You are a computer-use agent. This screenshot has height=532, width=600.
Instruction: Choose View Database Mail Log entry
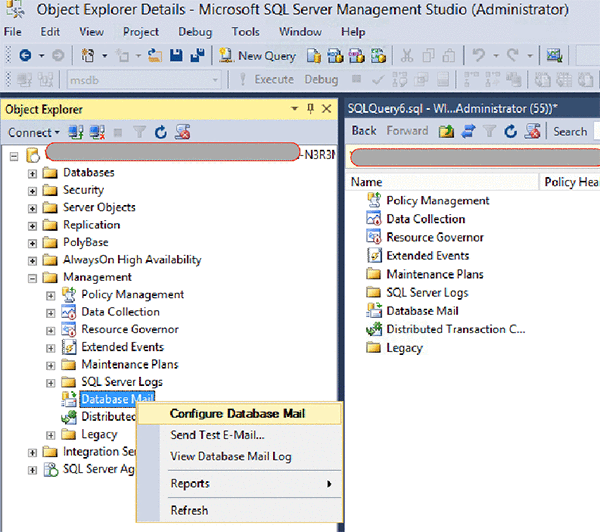tap(231, 457)
